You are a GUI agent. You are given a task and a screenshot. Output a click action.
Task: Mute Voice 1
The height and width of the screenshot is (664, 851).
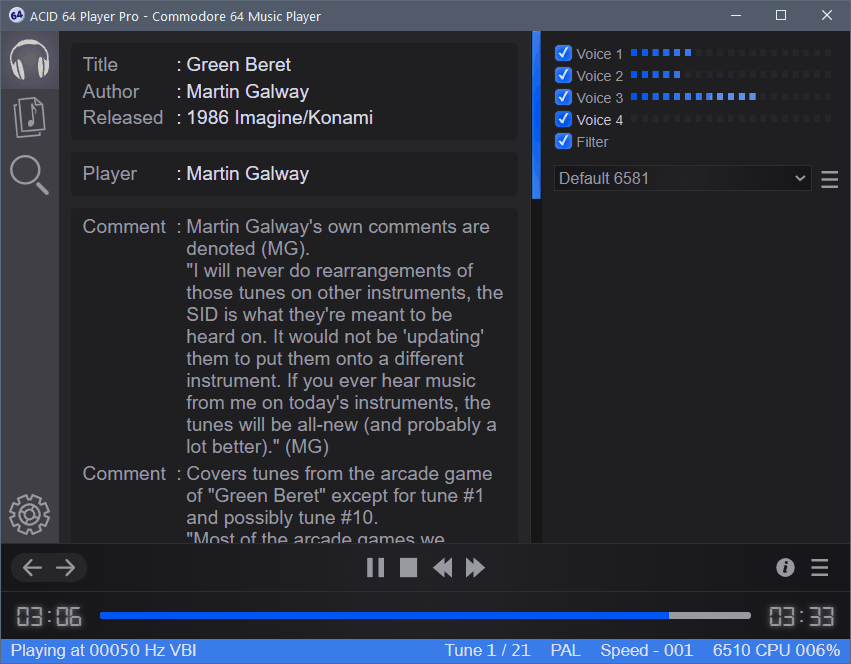(x=563, y=53)
